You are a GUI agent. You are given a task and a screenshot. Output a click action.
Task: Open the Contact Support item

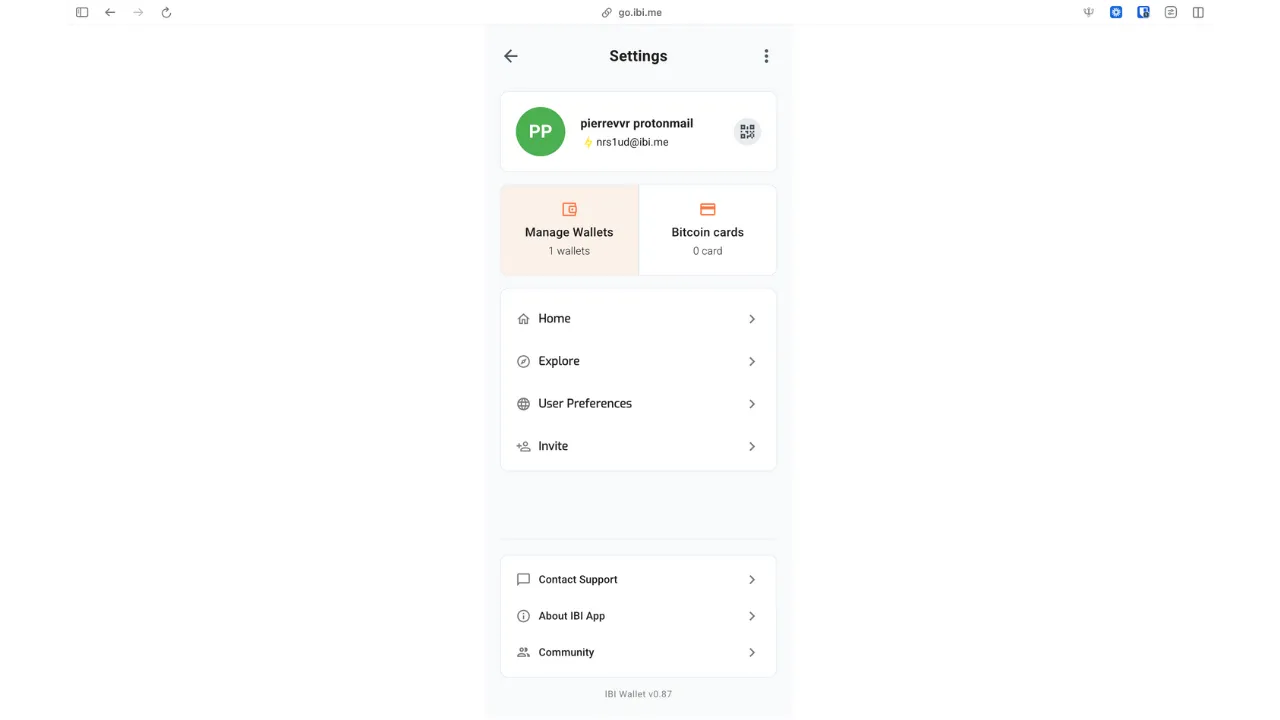point(578,580)
